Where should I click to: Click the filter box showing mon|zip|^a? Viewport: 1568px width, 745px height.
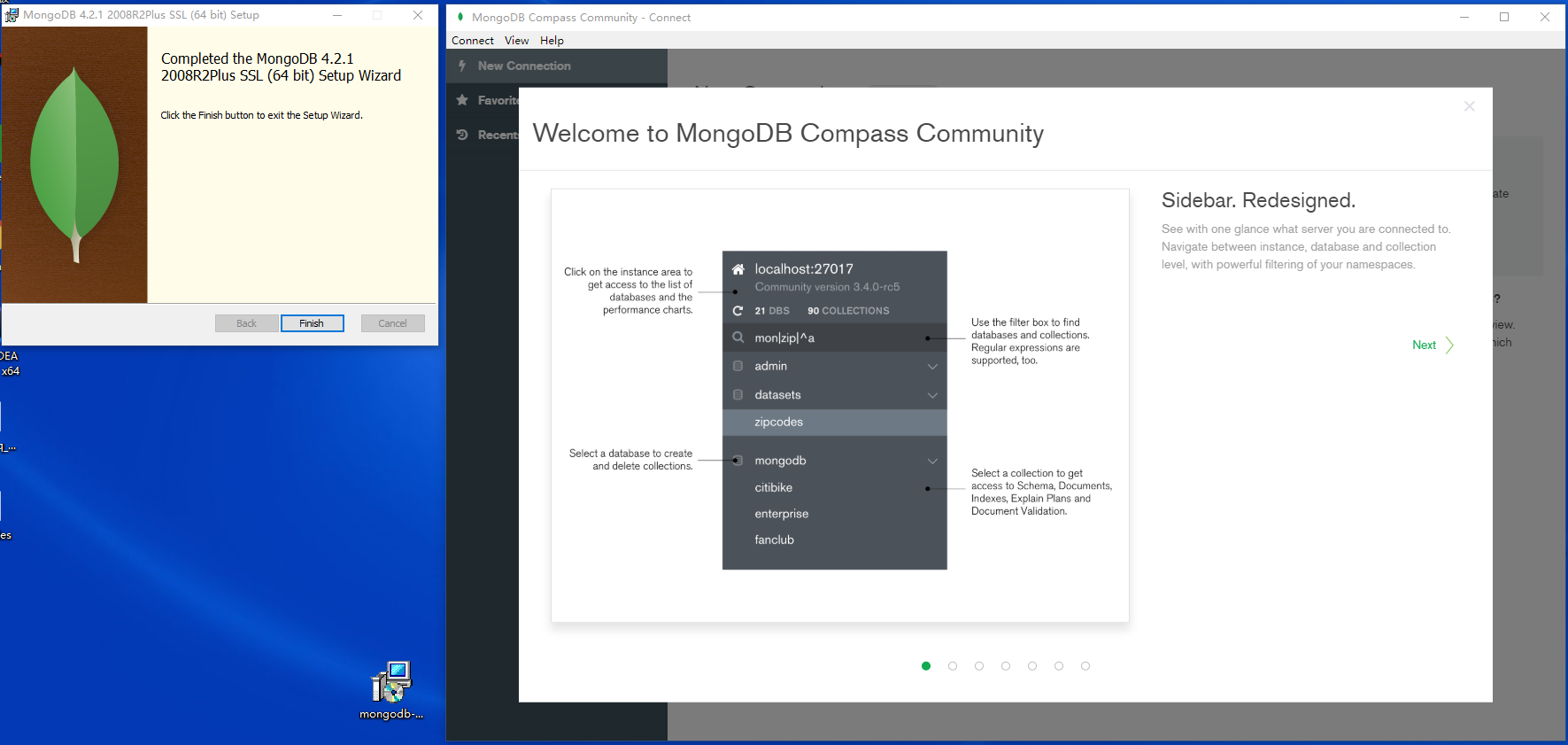point(835,338)
